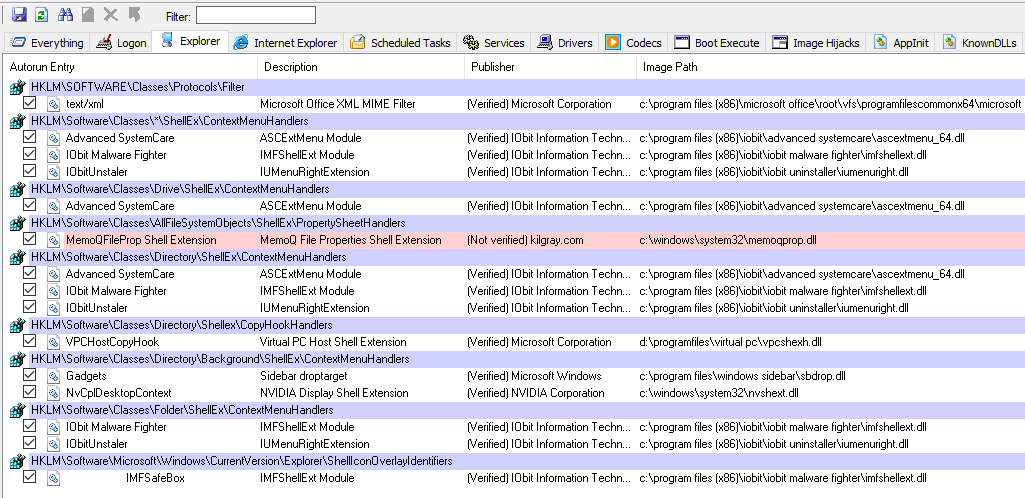Select the Everything tab
This screenshot has width=1025, height=498.
[x=46, y=43]
